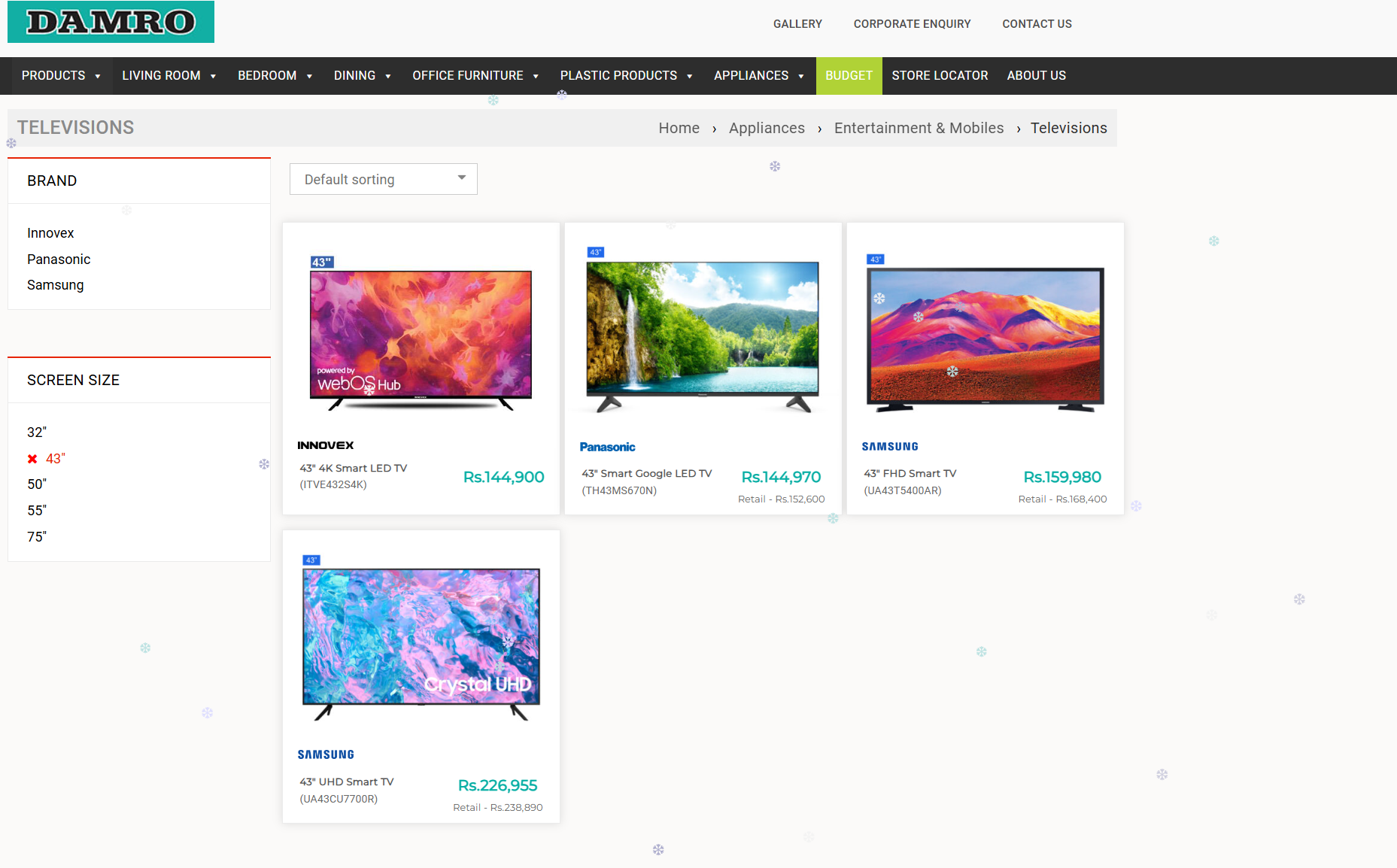Click the Samsung logo on the UHD Smart TV card
Viewport: 1397px width, 868px height.
pos(326,754)
